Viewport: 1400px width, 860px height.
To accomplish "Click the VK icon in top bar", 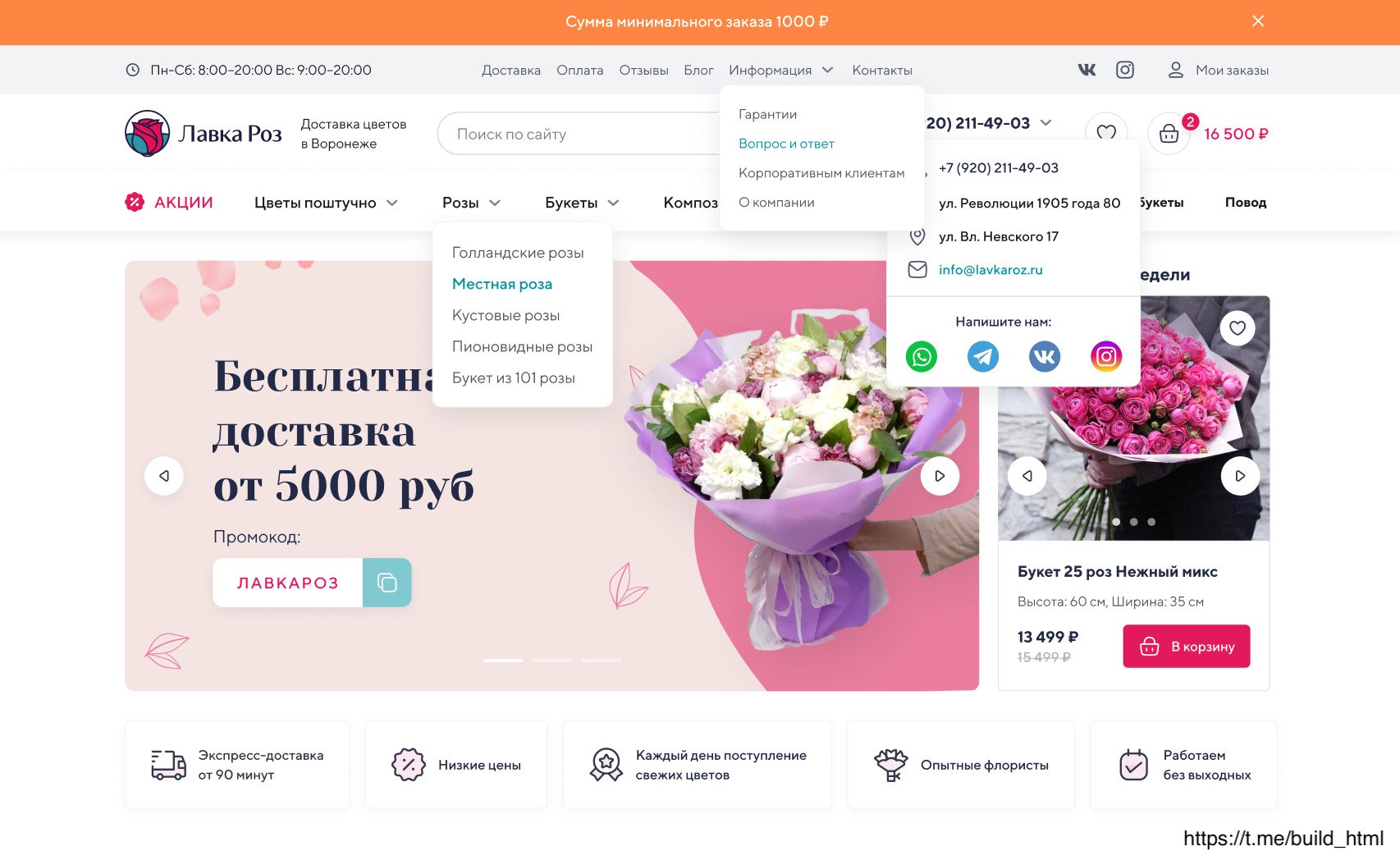I will pos(1087,70).
